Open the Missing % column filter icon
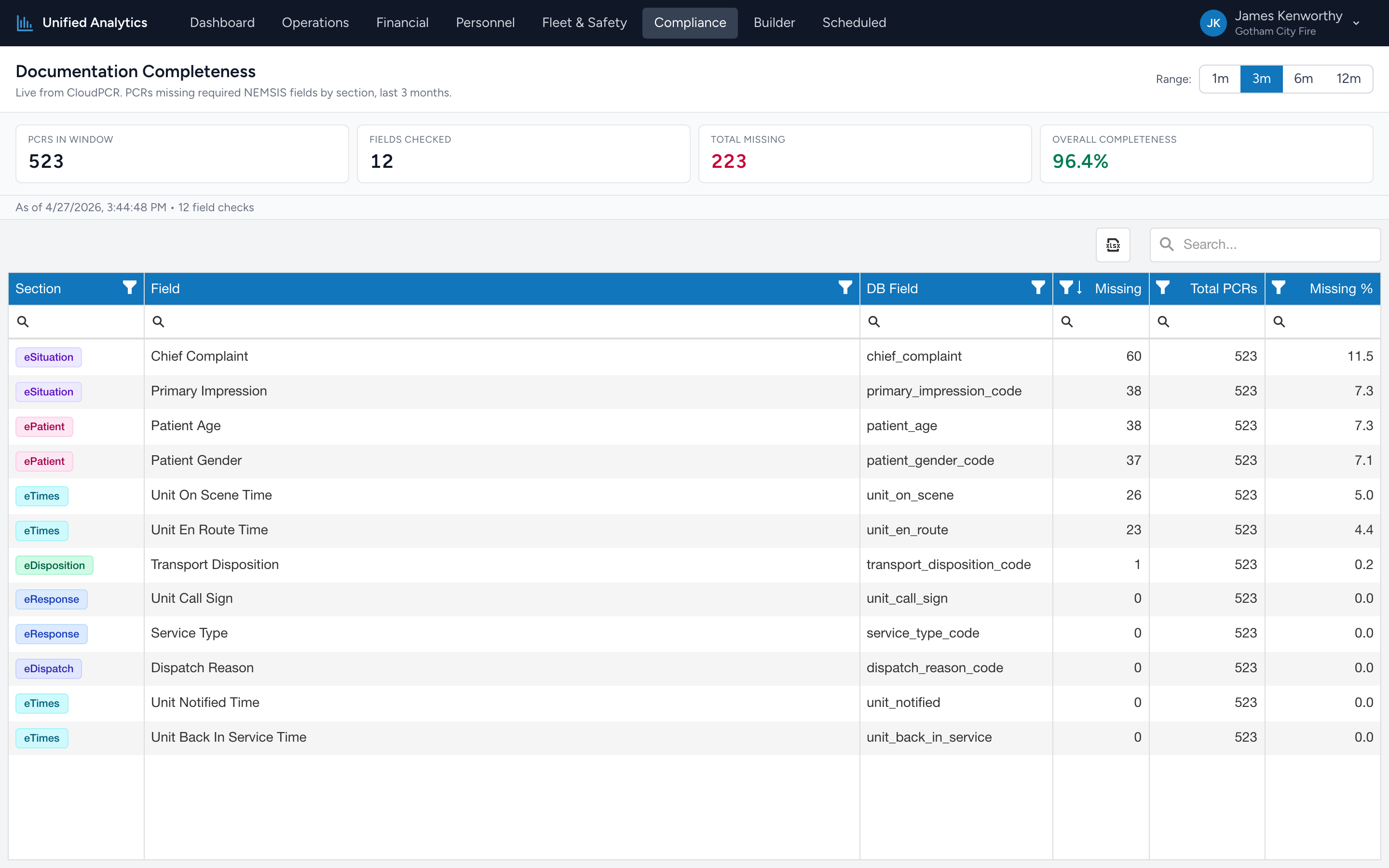This screenshot has width=1389, height=868. click(1278, 287)
